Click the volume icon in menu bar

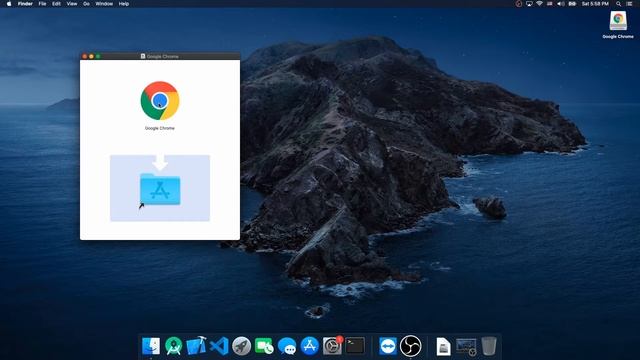[x=561, y=4]
